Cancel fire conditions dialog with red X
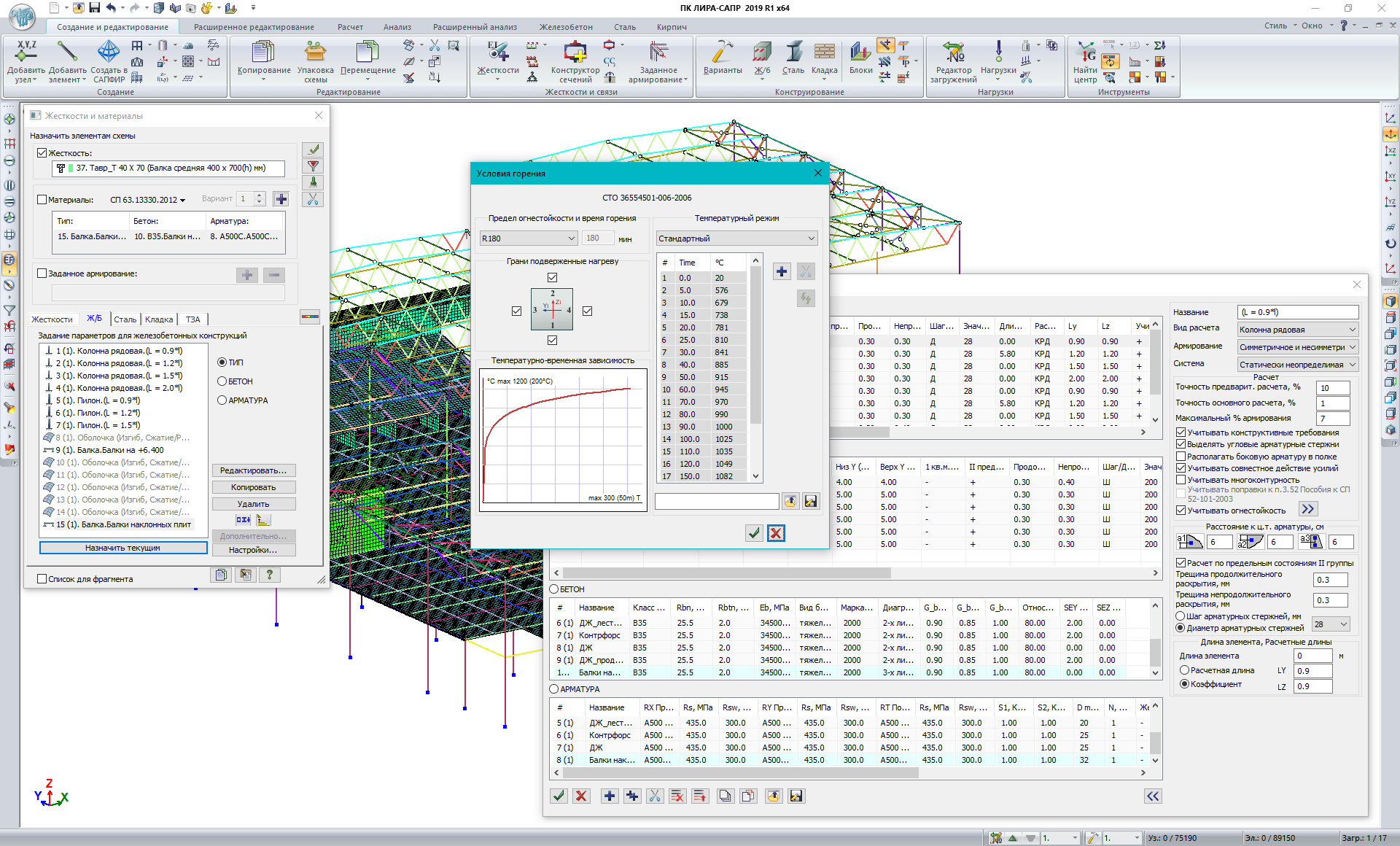 click(776, 533)
